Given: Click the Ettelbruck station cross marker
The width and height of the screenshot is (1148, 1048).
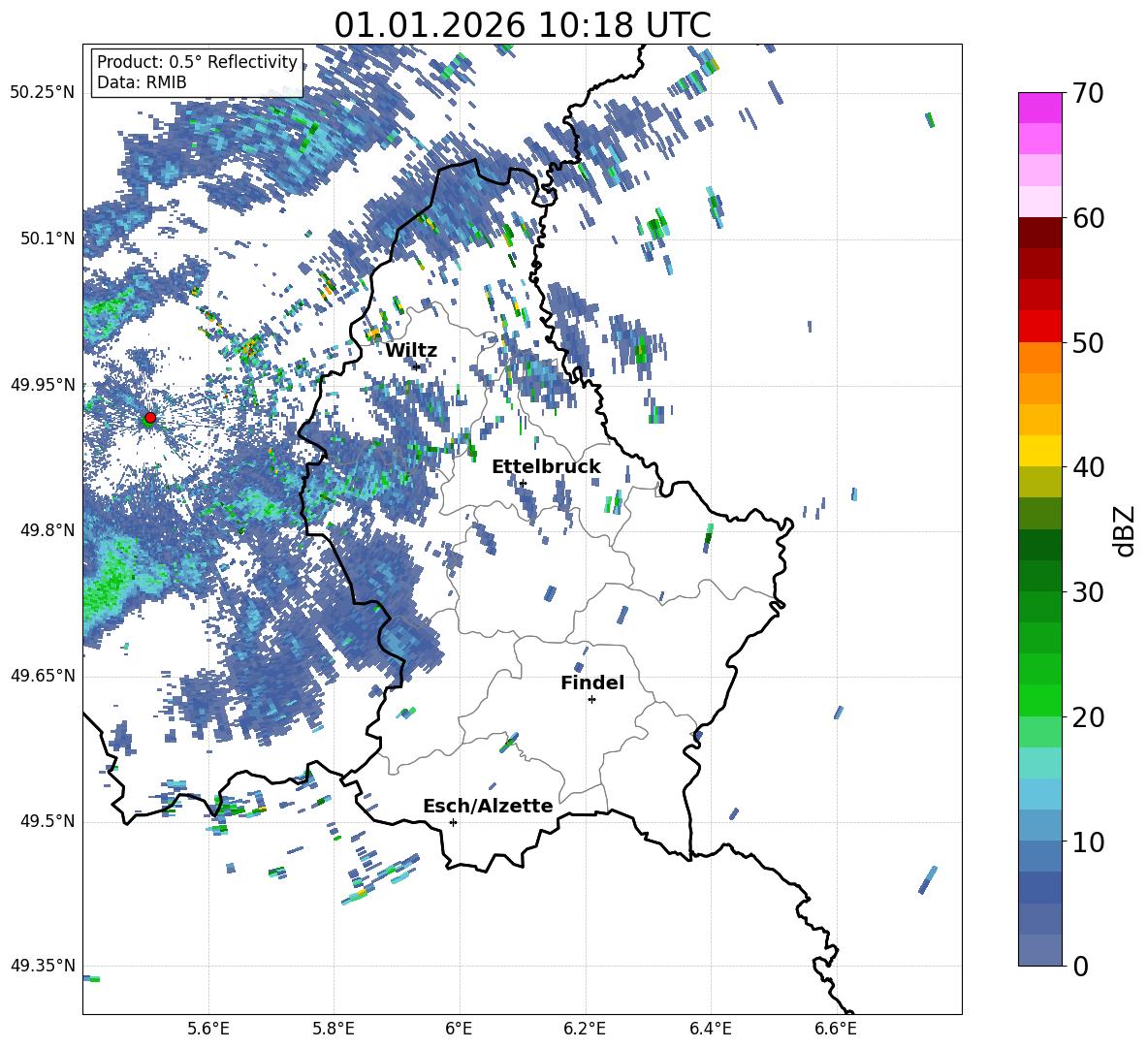Looking at the screenshot, I should click(x=523, y=483).
